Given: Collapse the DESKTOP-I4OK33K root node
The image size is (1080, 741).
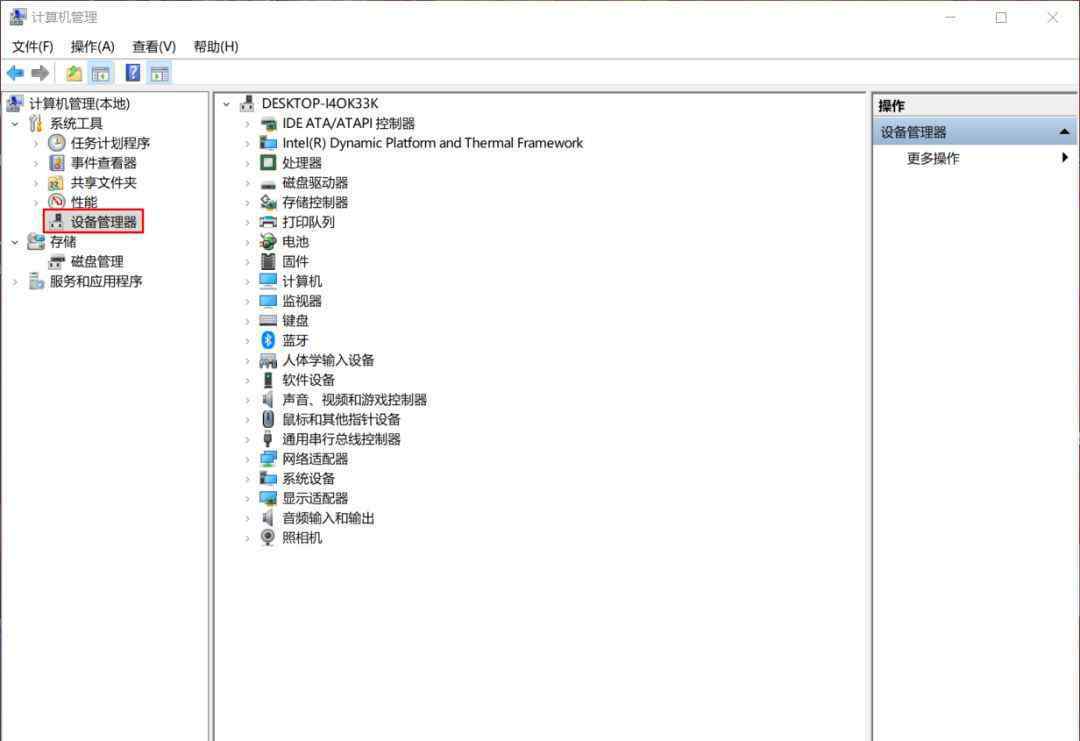Looking at the screenshot, I should coord(227,104).
